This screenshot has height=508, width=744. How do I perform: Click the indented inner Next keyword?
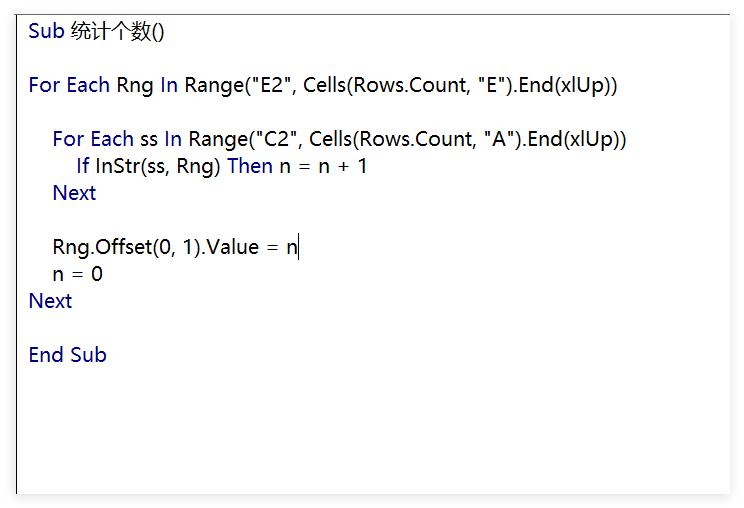(74, 193)
